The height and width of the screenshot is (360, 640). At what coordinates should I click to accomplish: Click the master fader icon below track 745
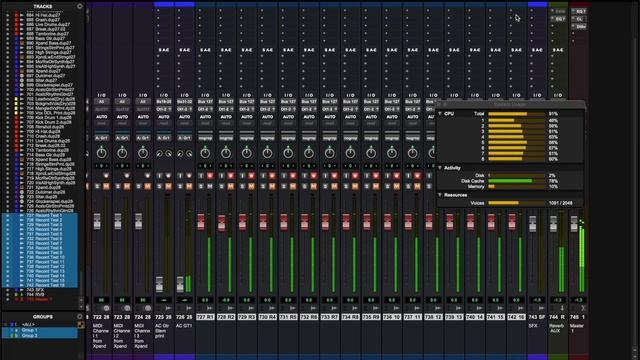[583, 308]
